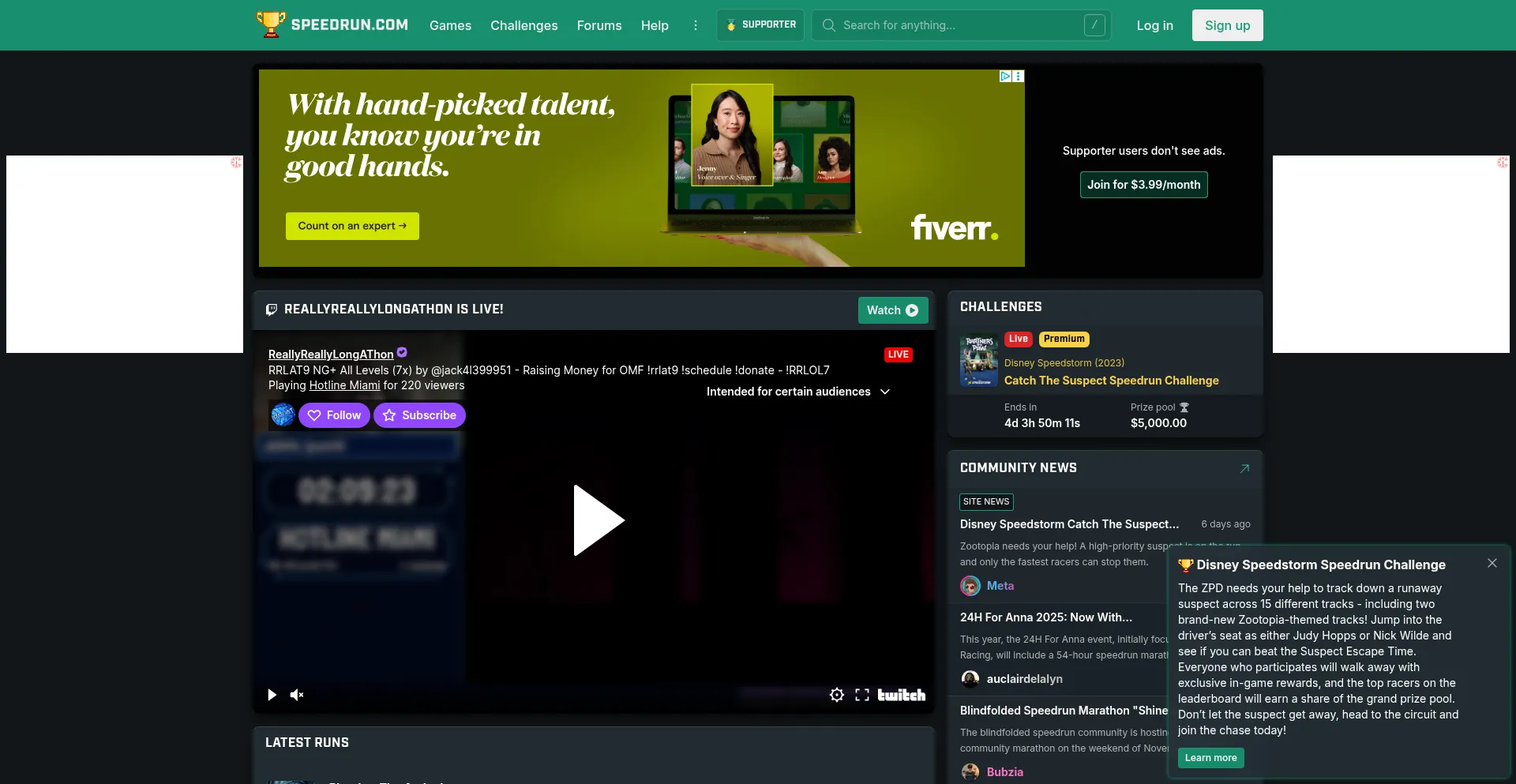Subscribe to the stream via star button
Screen dimensions: 1516x784
(419, 415)
